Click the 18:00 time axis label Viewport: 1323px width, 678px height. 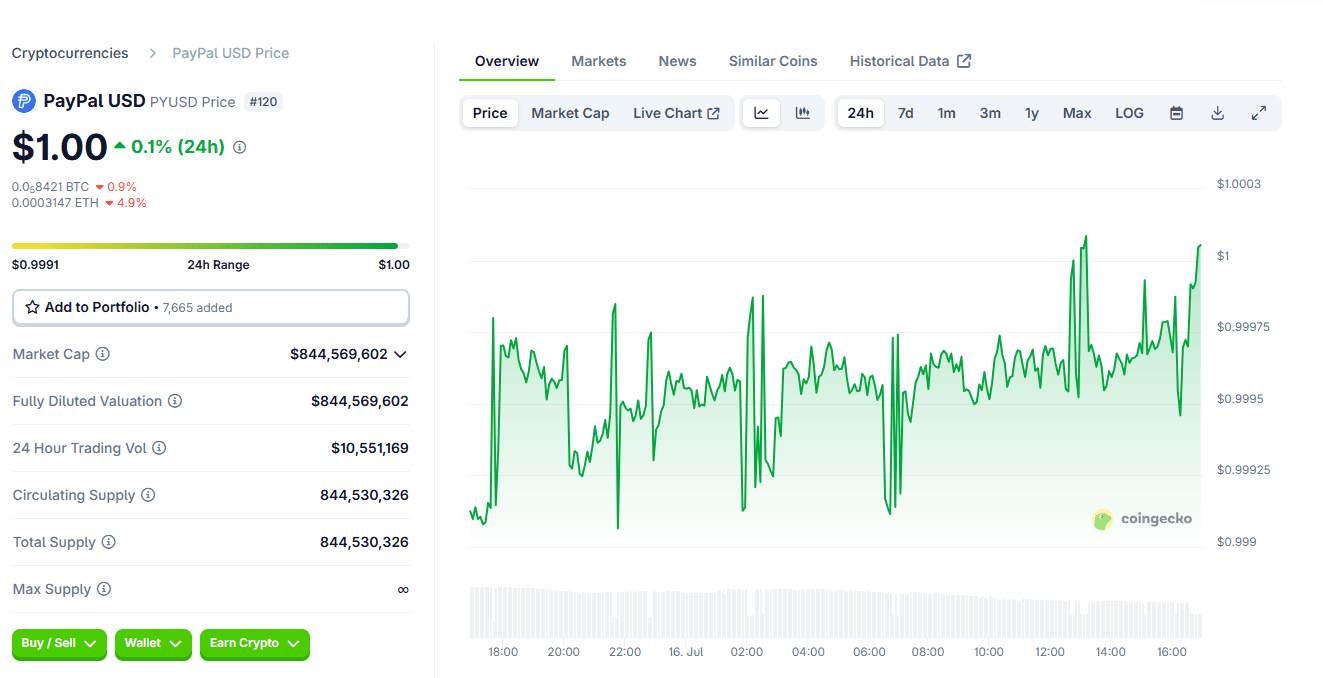tap(503, 652)
